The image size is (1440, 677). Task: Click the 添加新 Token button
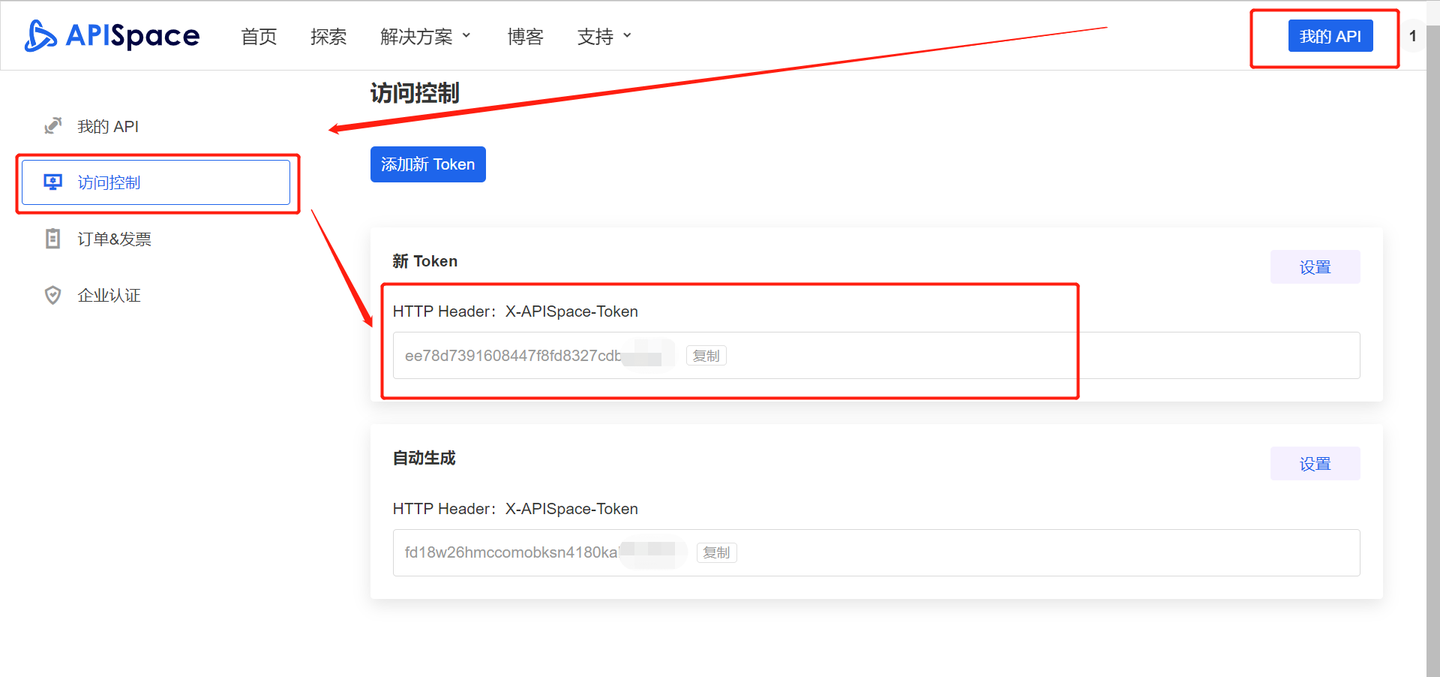[428, 164]
